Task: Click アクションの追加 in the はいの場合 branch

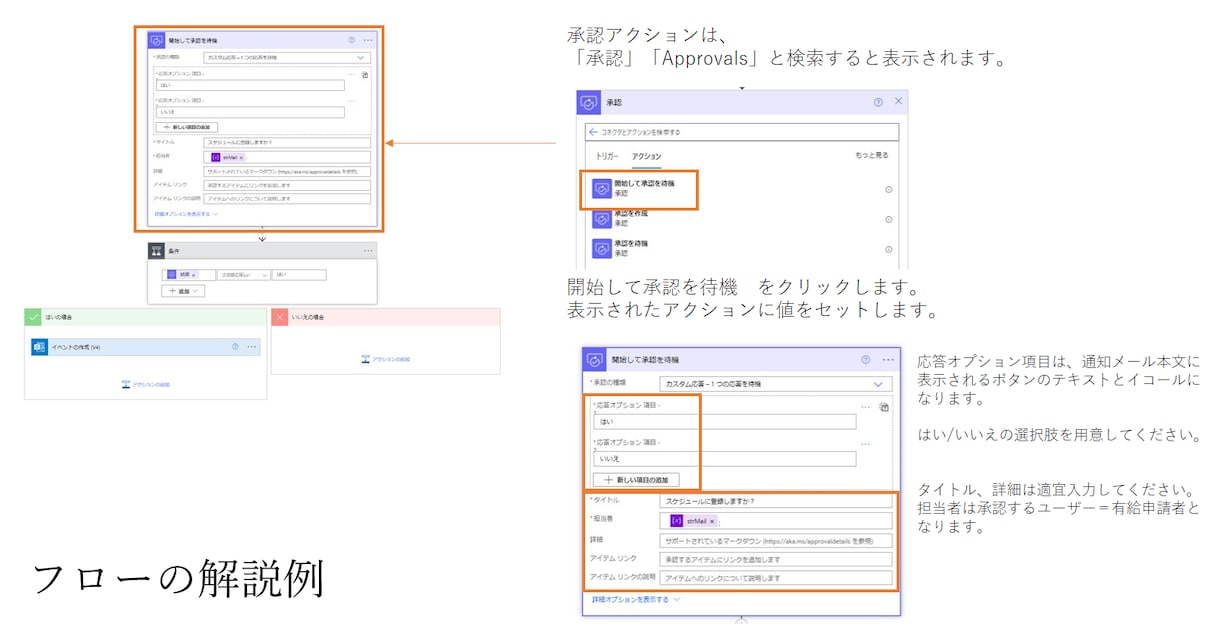Action: pyautogui.click(x=145, y=384)
